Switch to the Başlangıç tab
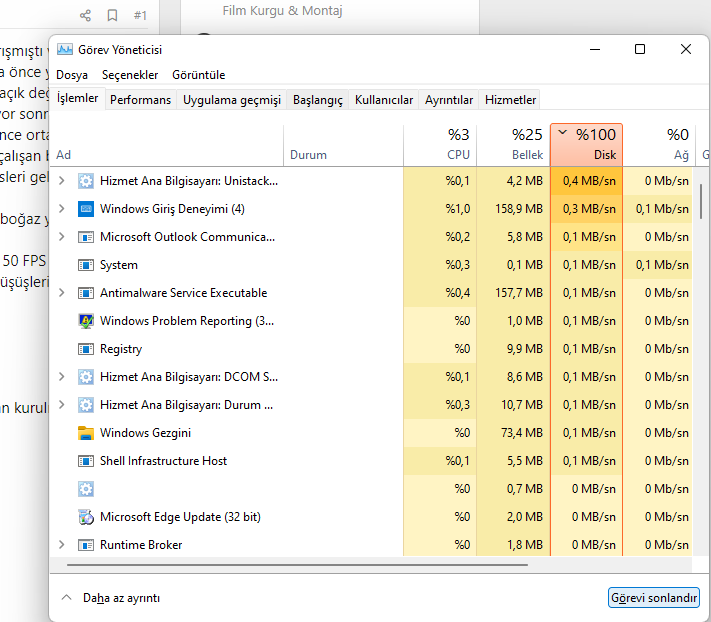This screenshot has width=711, height=622. click(x=318, y=100)
